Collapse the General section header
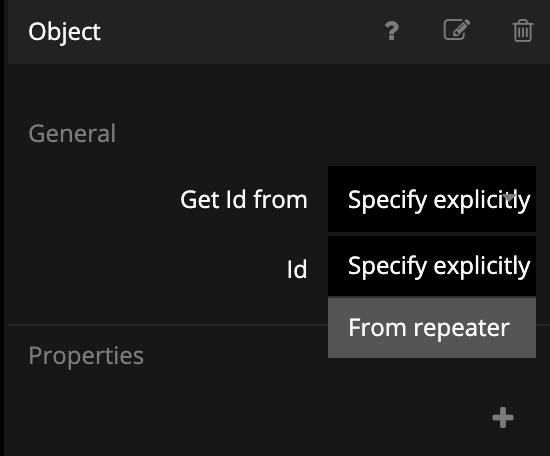The image size is (550, 456). (72, 133)
